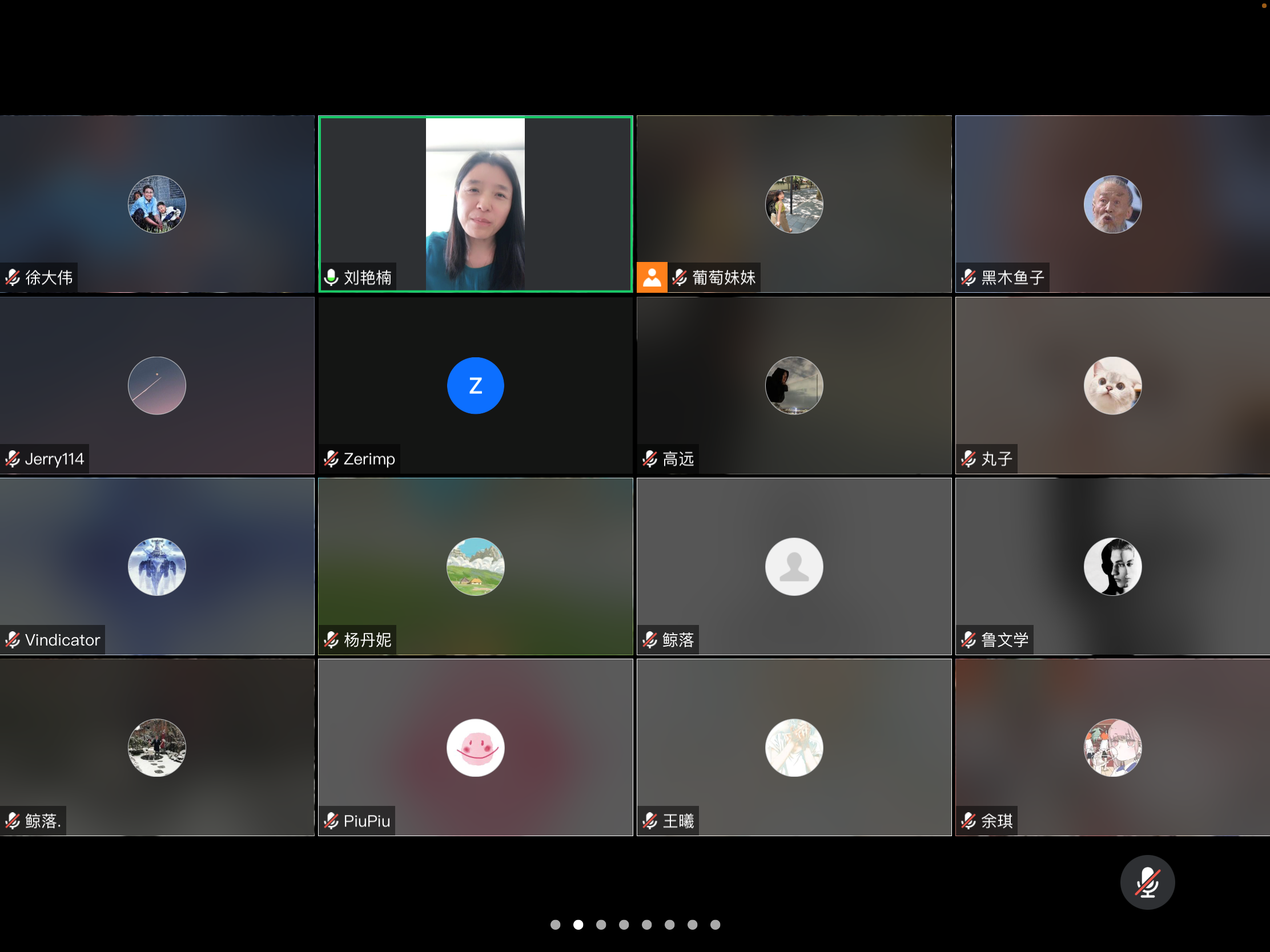Viewport: 1270px width, 952px height.
Task: Unmute yourself with the round microphone button
Action: pos(1147,882)
